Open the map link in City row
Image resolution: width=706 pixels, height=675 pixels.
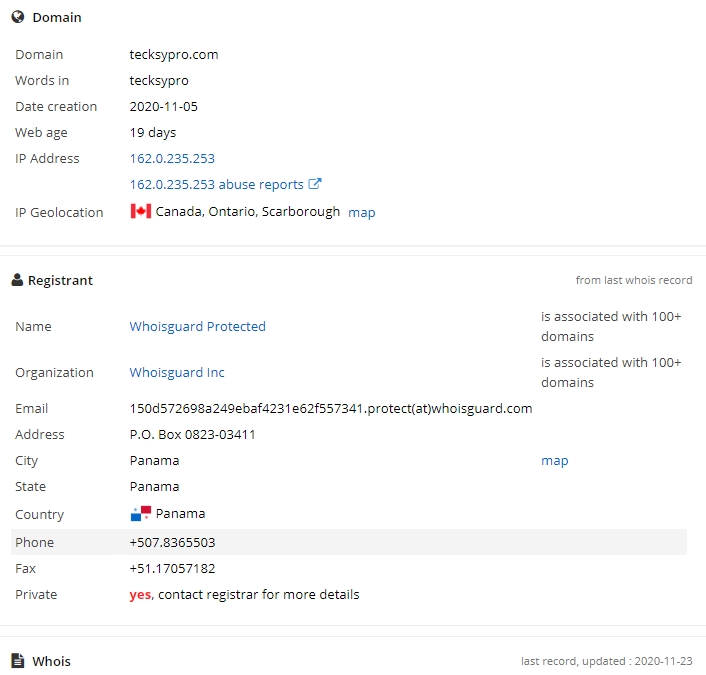coord(555,461)
